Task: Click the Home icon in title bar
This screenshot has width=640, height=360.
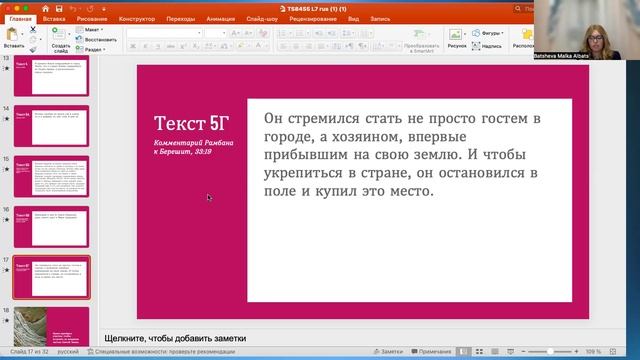Action: 45,9
